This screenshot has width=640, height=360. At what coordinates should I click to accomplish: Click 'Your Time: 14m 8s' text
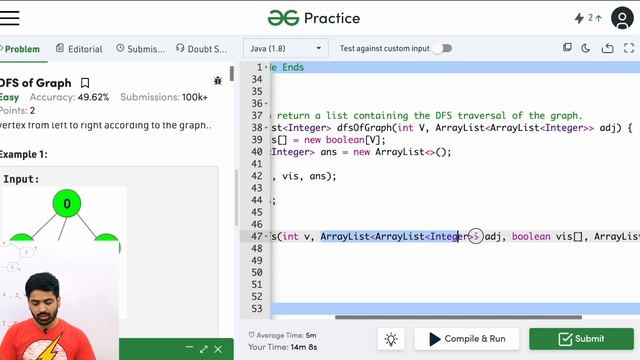282,347
